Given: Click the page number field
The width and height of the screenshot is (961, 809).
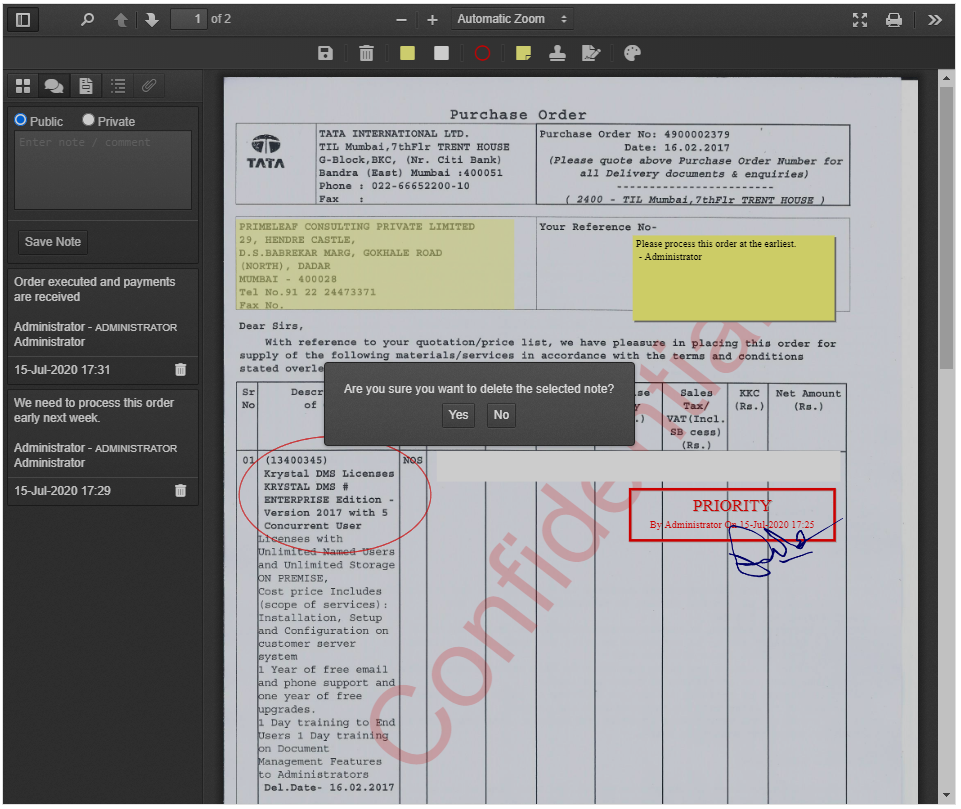Looking at the screenshot, I should pyautogui.click(x=188, y=19).
